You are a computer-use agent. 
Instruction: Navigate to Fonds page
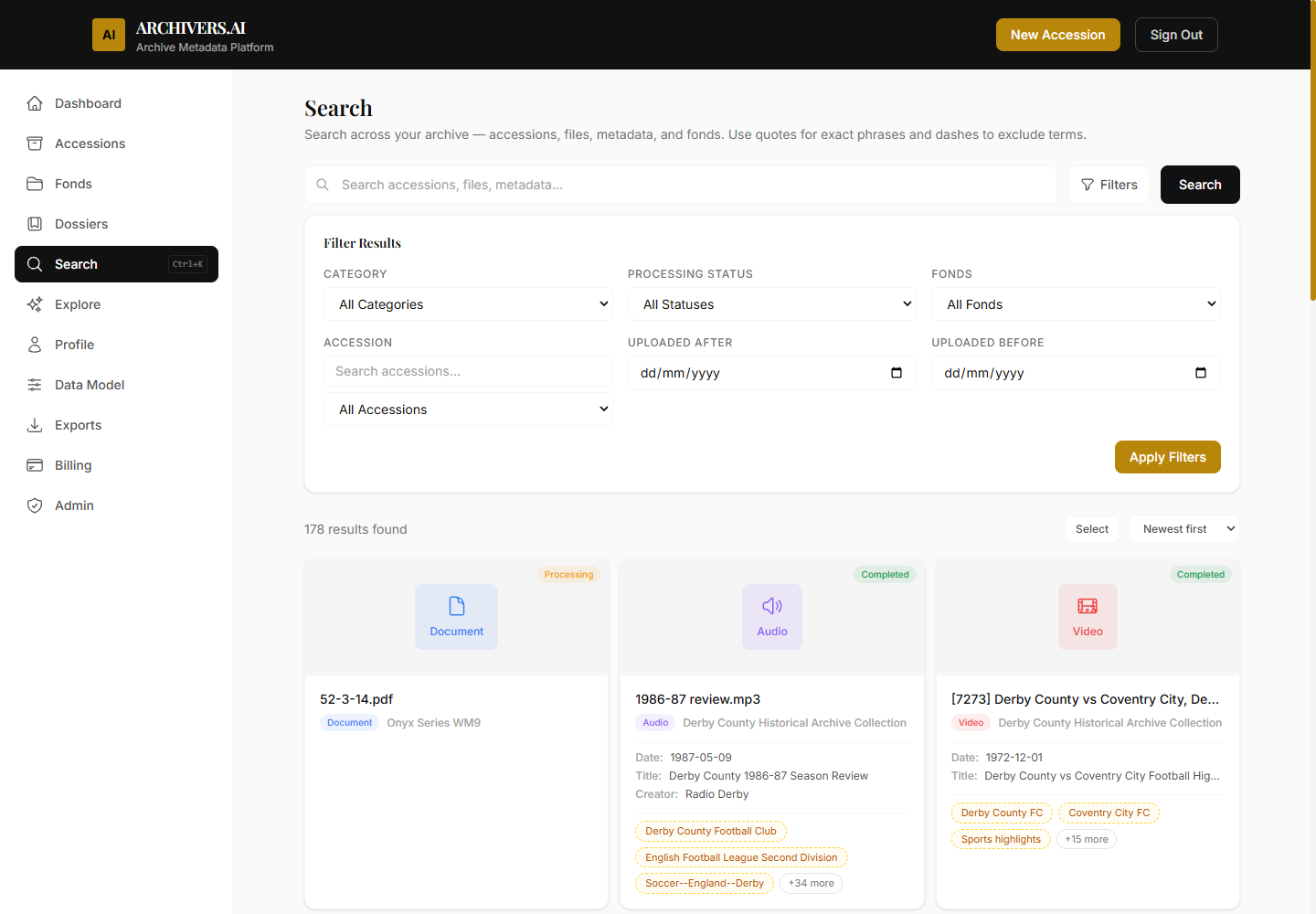tap(116, 184)
